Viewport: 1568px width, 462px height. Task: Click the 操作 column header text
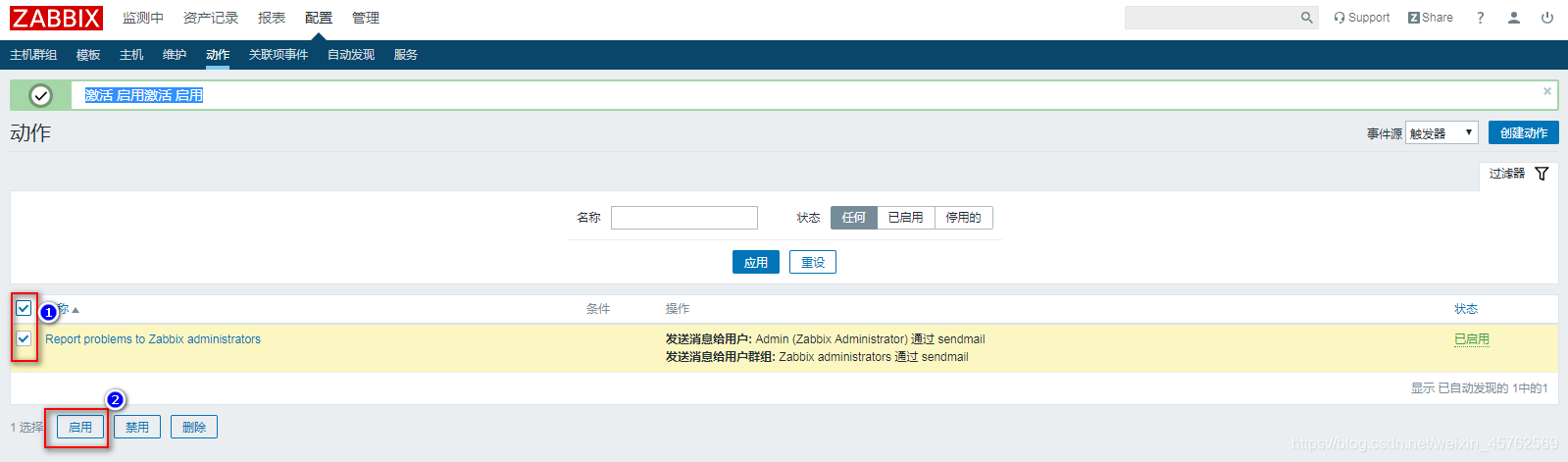click(x=678, y=309)
